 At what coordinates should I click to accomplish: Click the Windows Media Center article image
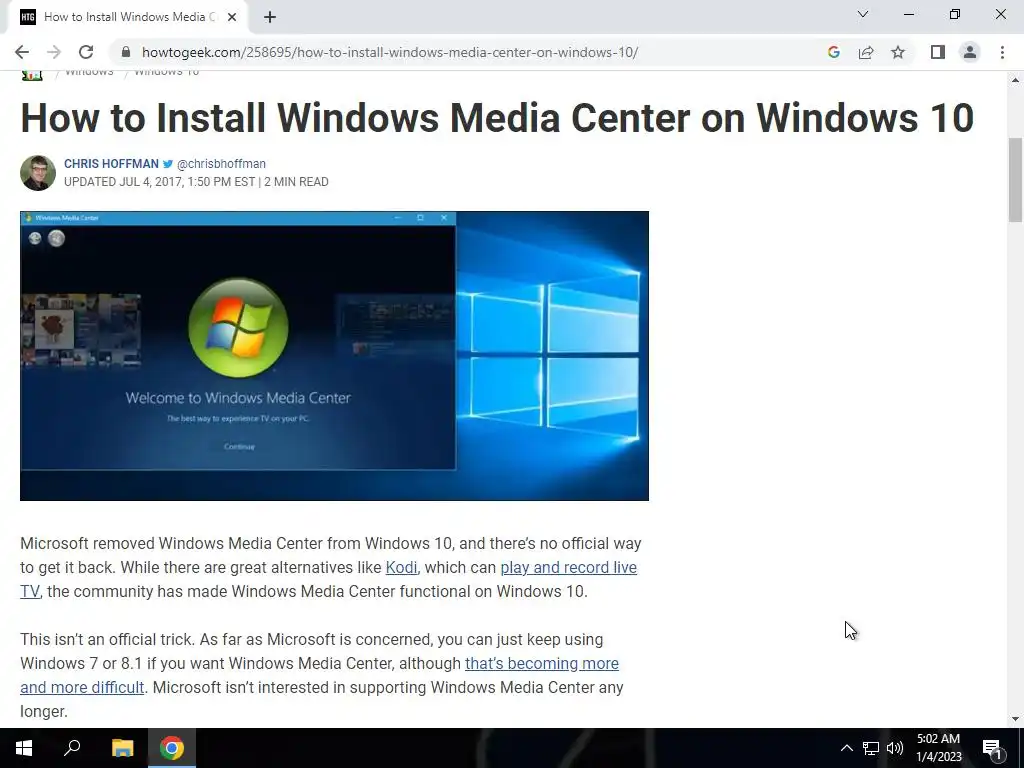pos(334,356)
